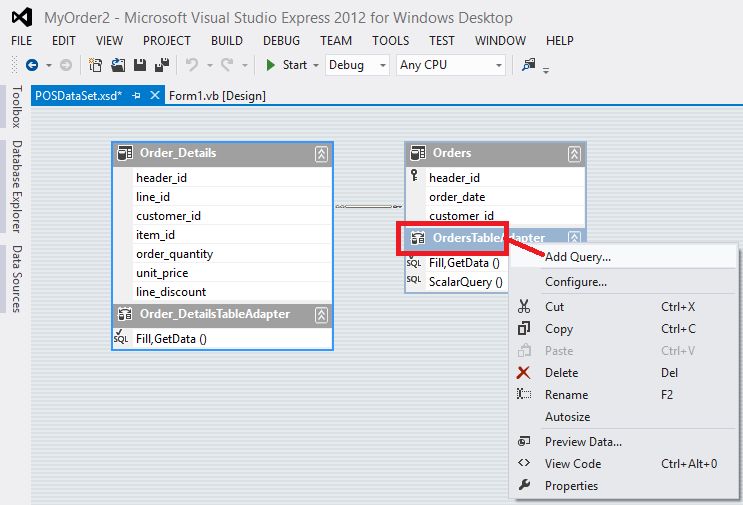Viewport: 743px width, 505px height.
Task: Open the Start button dropdown arrow
Action: click(316, 65)
